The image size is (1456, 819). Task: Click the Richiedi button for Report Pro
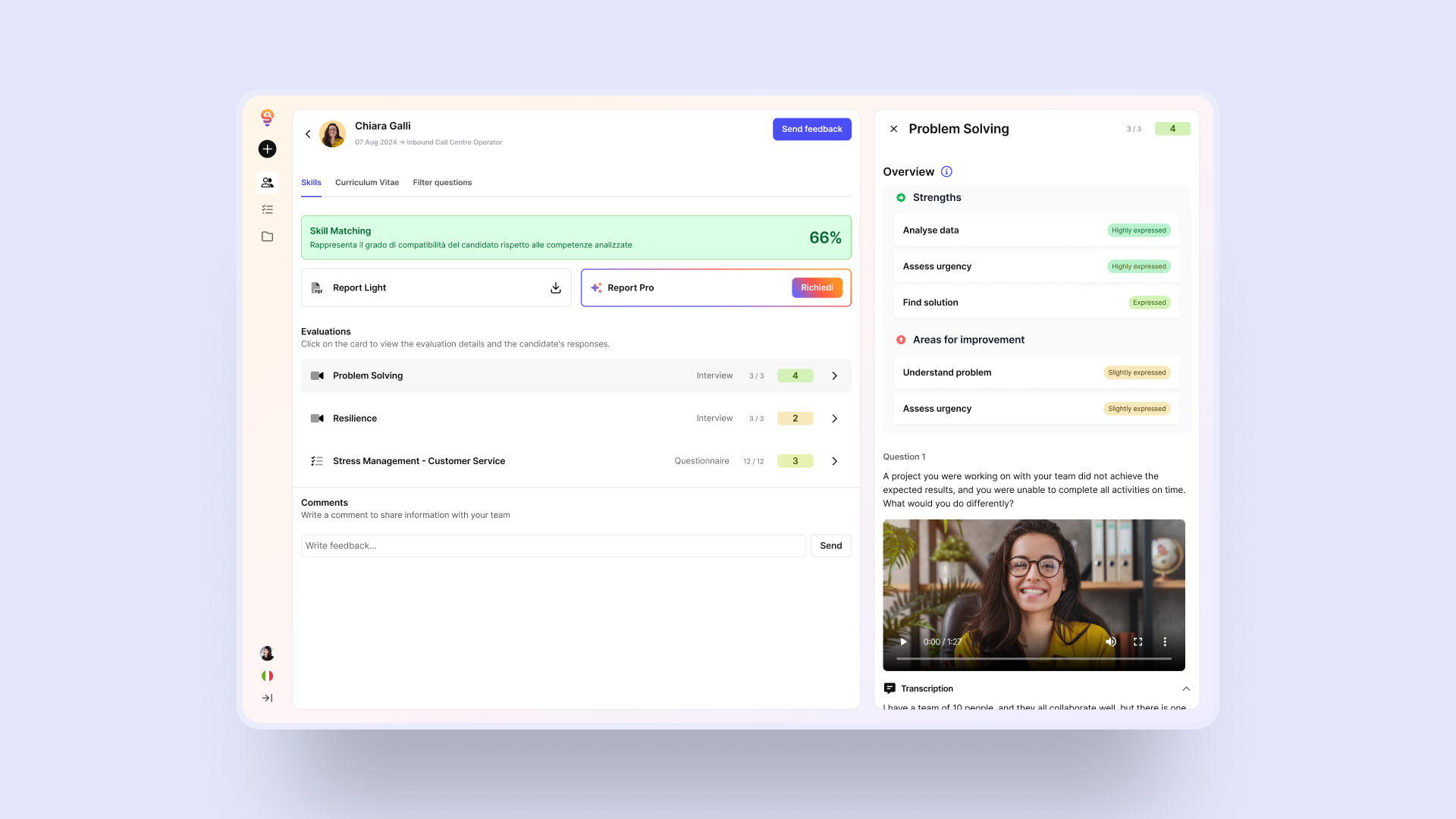[817, 288]
